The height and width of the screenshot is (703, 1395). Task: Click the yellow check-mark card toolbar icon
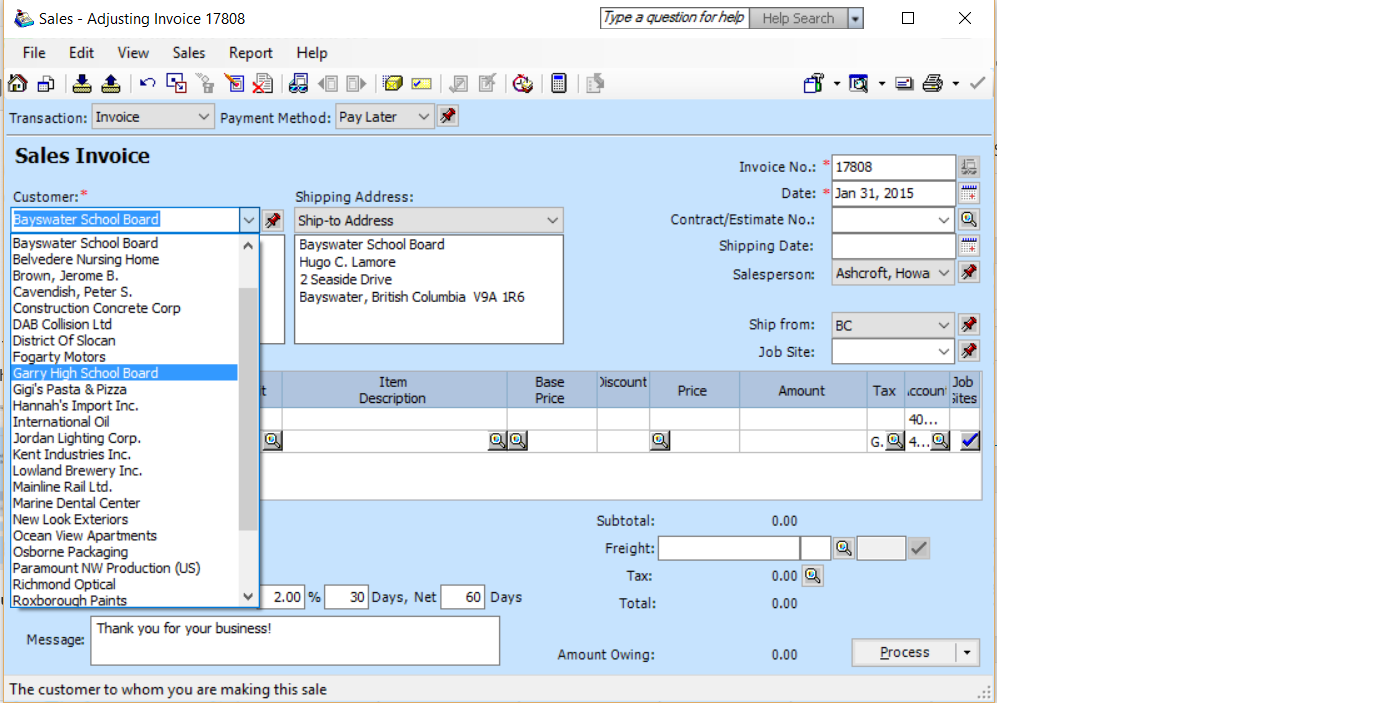point(421,84)
